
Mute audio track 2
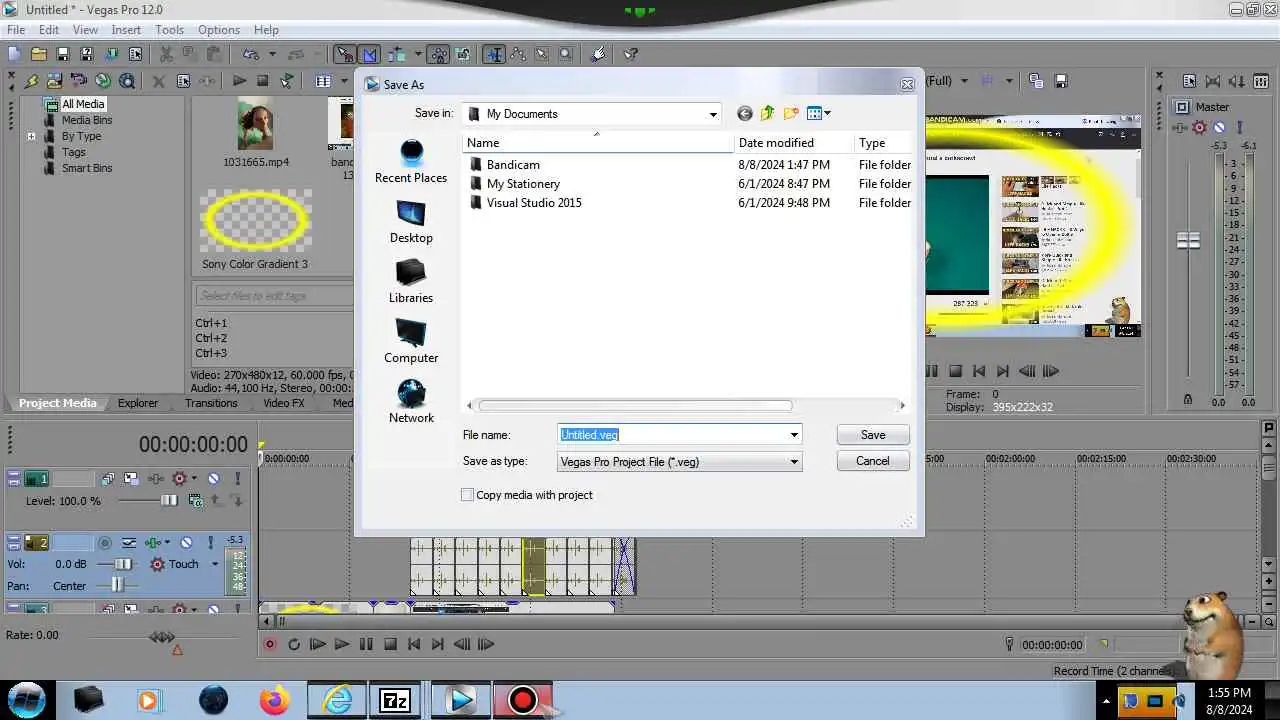coord(186,542)
